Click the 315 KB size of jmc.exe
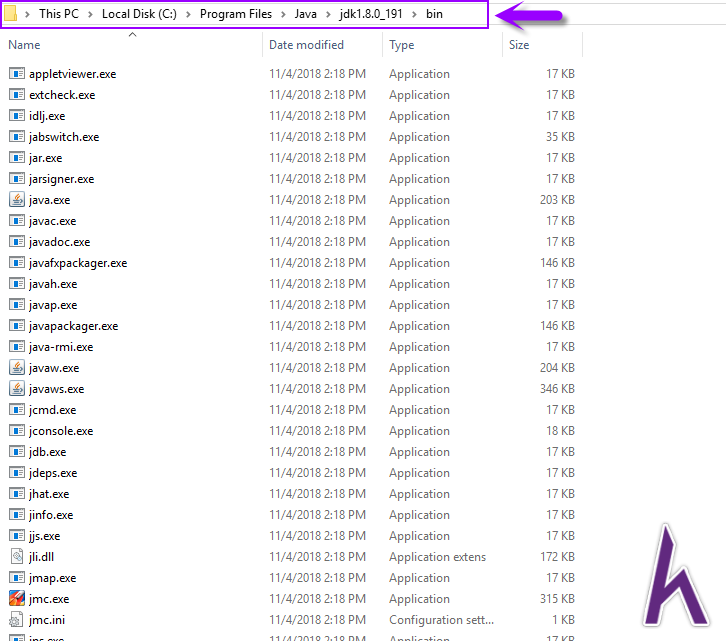The image size is (726, 641). pos(557,598)
